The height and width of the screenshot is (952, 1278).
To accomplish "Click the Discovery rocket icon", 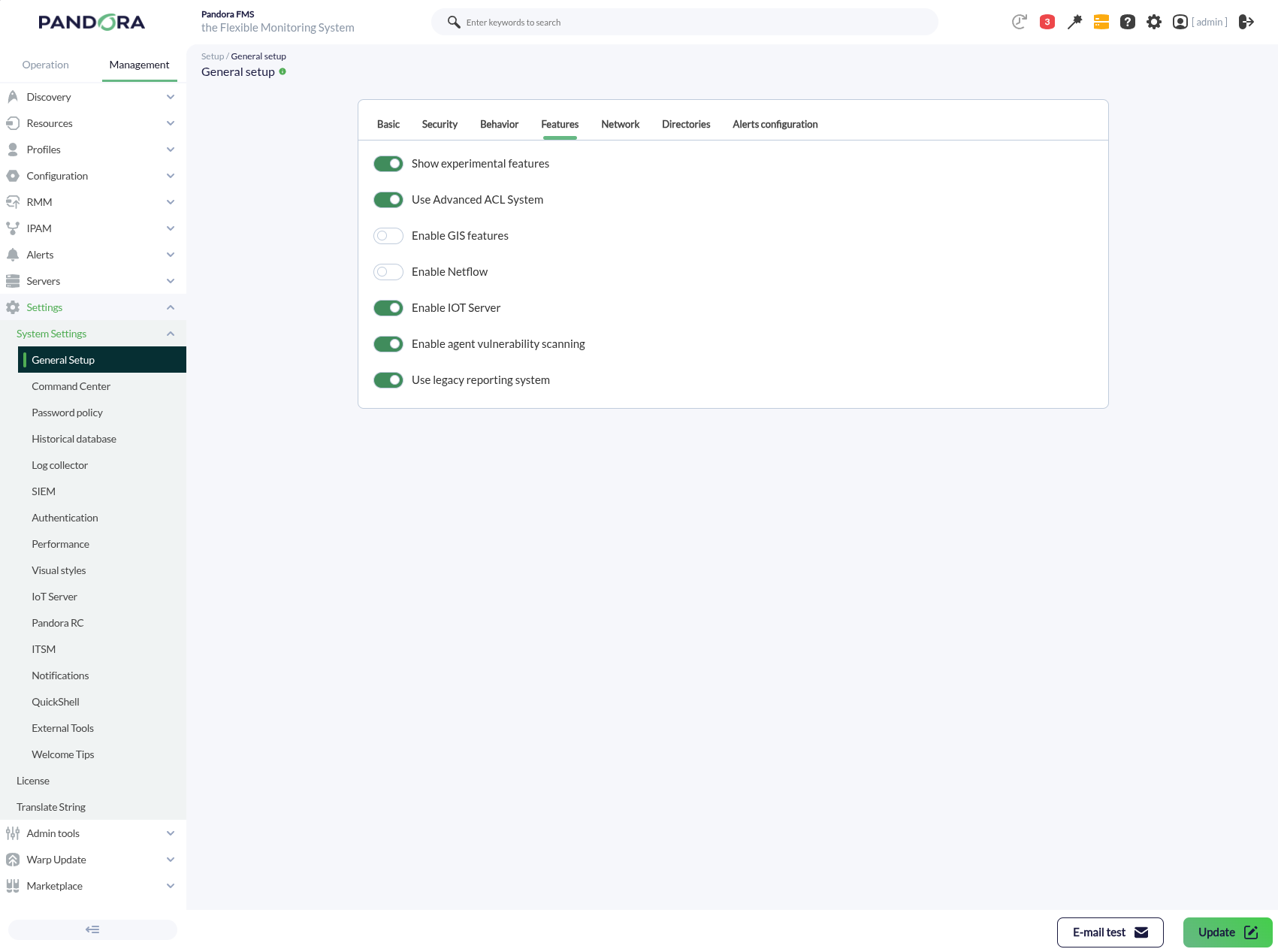I will click(13, 97).
